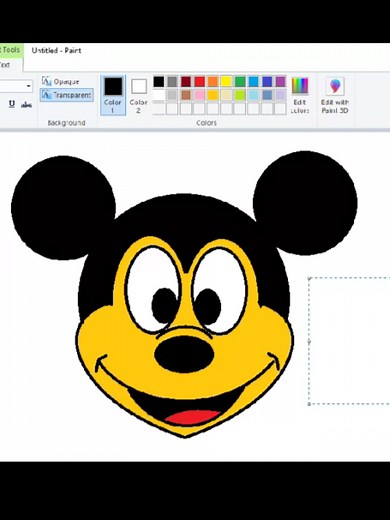390x520 pixels.
Task: Pick the purple color swatch
Action: (280, 81)
